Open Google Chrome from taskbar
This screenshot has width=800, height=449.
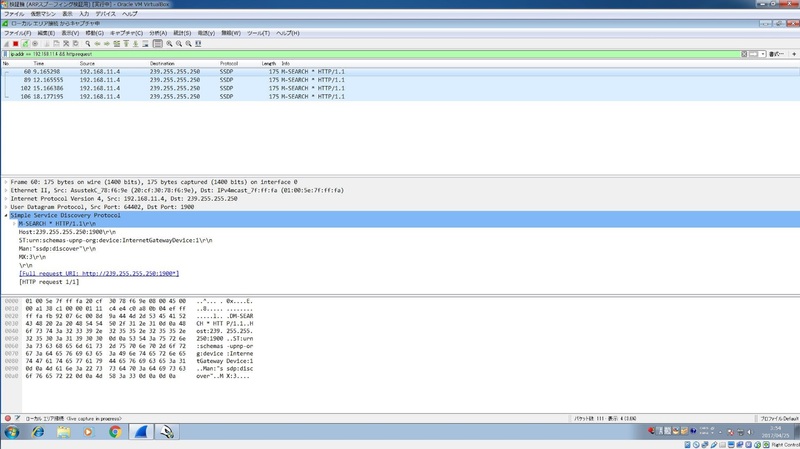[115, 432]
